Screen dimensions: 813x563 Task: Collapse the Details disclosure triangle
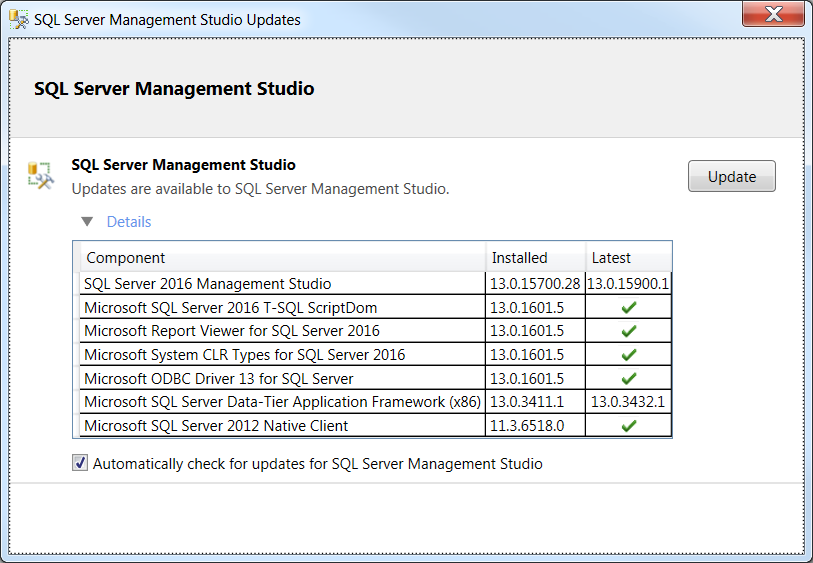(x=87, y=222)
